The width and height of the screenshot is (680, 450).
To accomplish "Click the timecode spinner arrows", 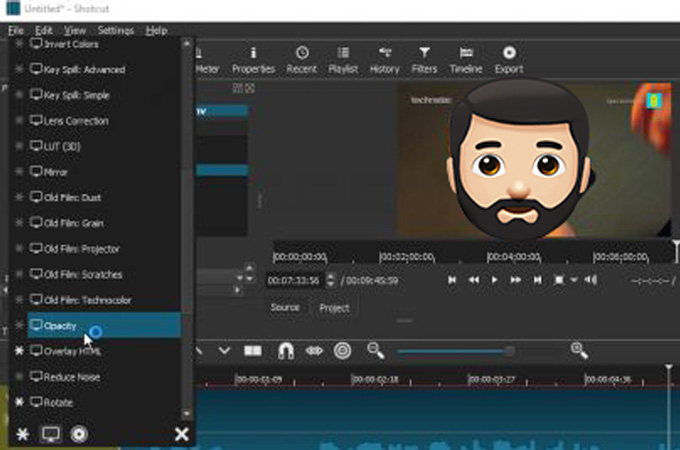I will point(329,281).
